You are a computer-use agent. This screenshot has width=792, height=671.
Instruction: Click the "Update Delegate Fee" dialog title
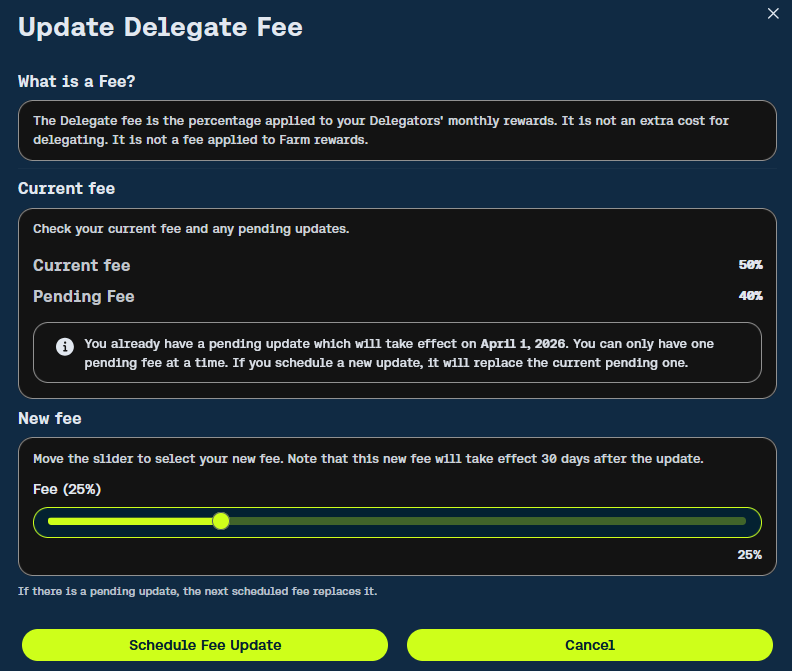(160, 27)
